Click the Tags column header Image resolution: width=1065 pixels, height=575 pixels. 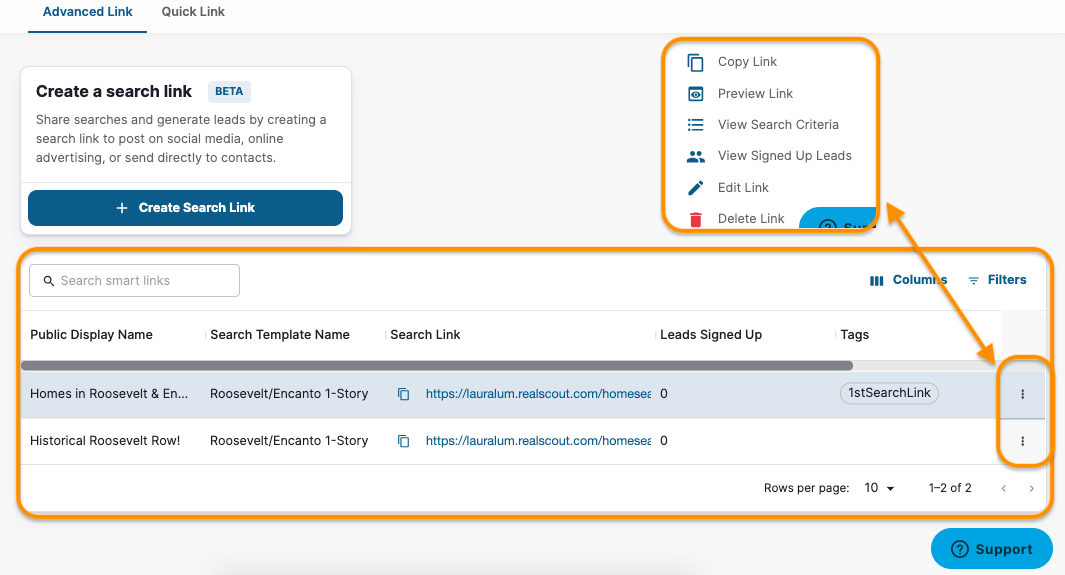(x=854, y=335)
